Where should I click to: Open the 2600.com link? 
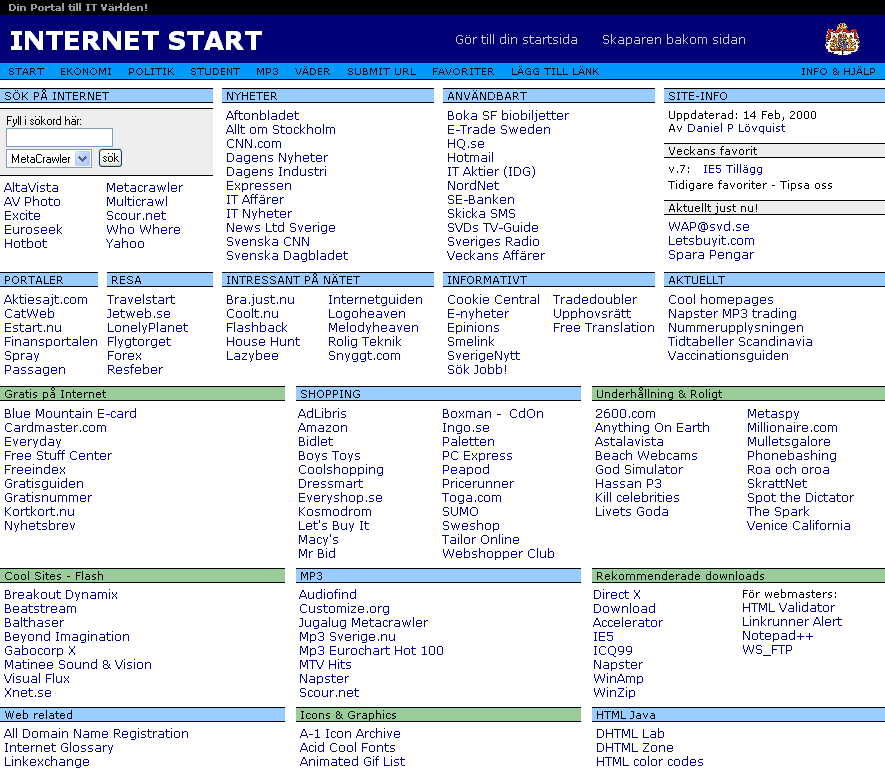[625, 414]
